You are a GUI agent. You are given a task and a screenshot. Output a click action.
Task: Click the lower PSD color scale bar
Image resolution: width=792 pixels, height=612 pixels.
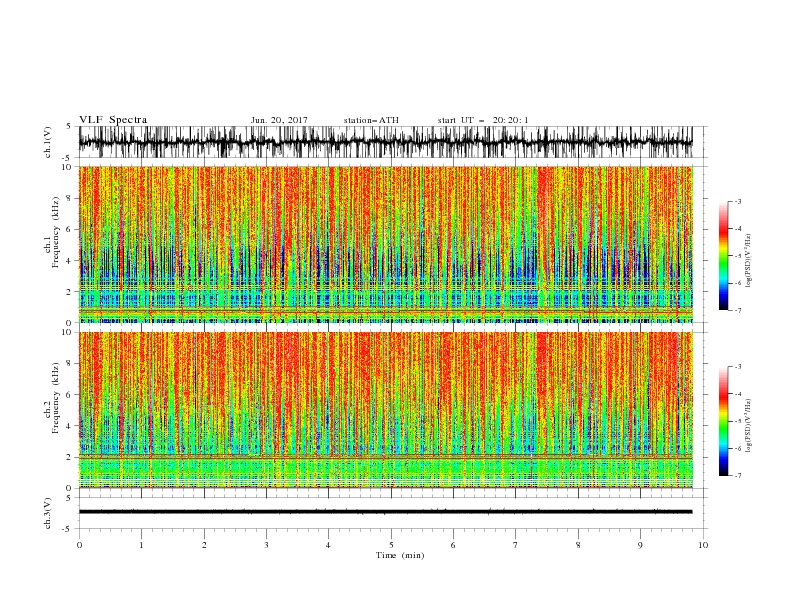[x=723, y=421]
